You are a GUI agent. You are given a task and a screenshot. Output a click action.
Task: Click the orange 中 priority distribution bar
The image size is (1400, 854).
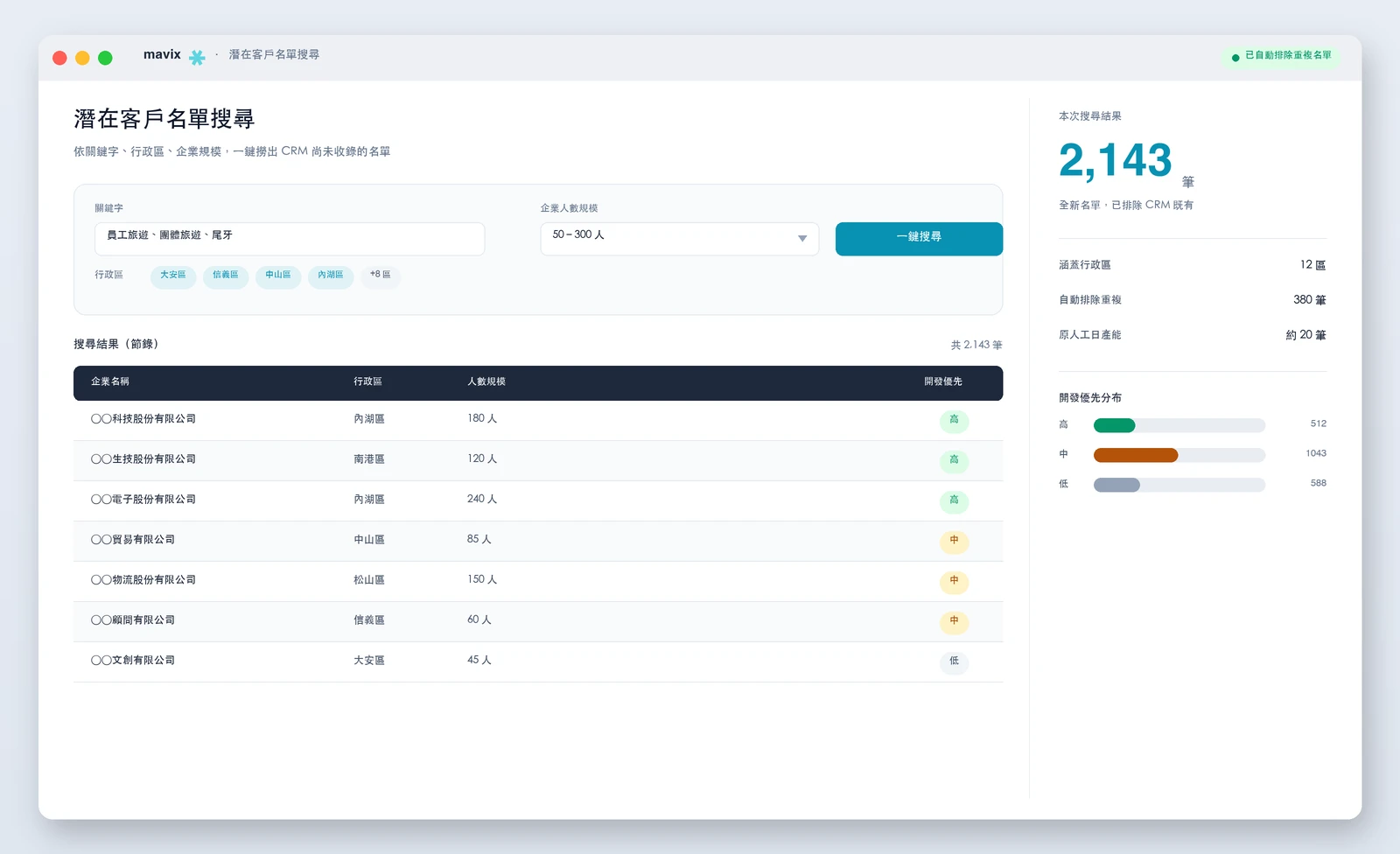click(x=1136, y=455)
